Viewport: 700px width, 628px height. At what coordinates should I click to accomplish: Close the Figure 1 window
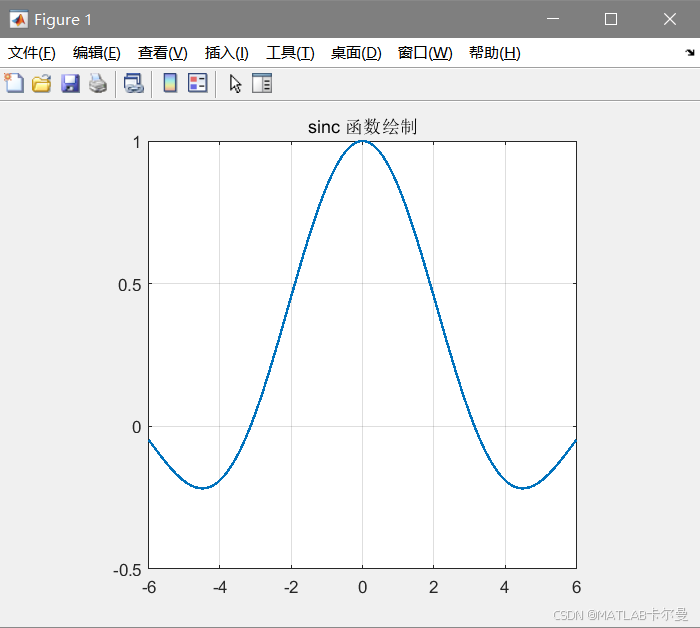click(x=670, y=19)
